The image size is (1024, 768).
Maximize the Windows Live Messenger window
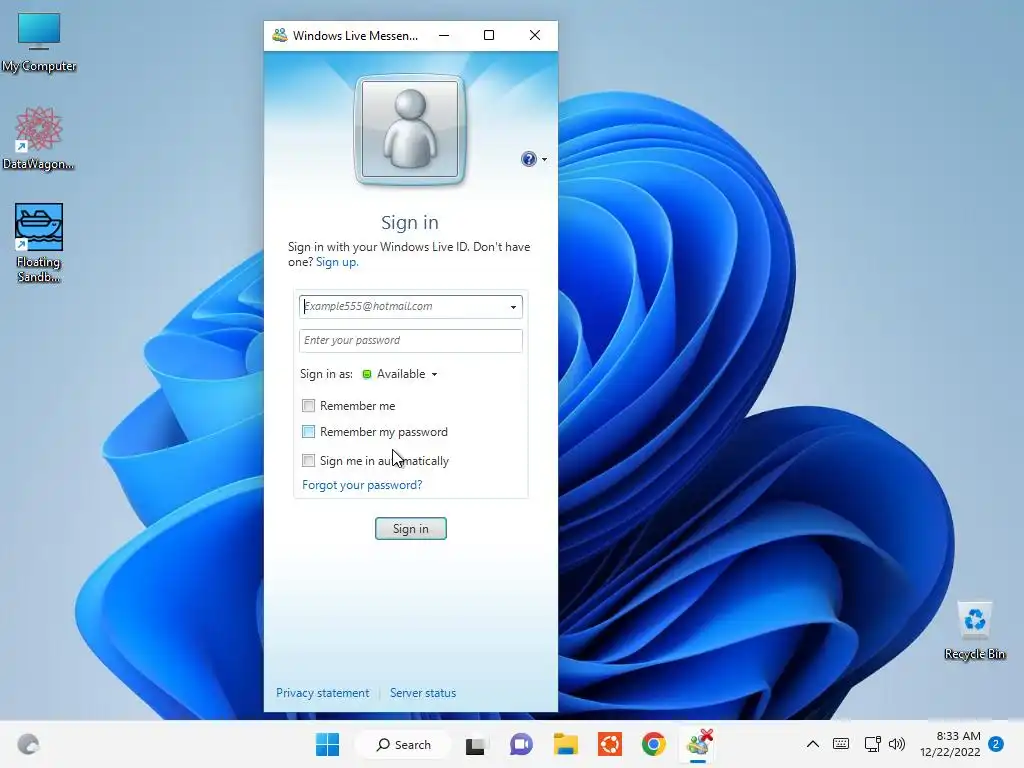tap(488, 35)
